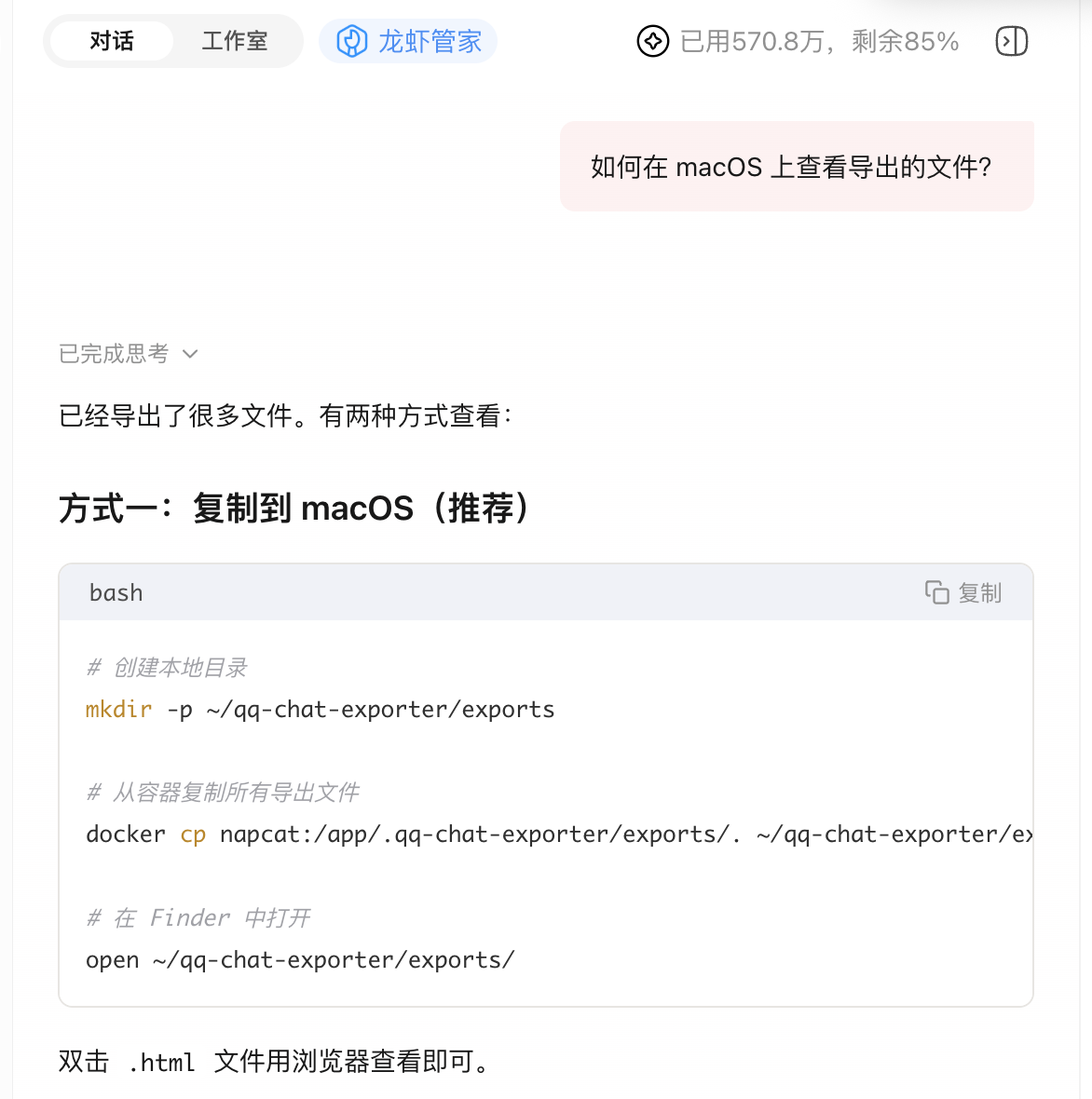The height and width of the screenshot is (1099, 1092).
Task: Click the mkdir command line in code
Action: point(320,710)
